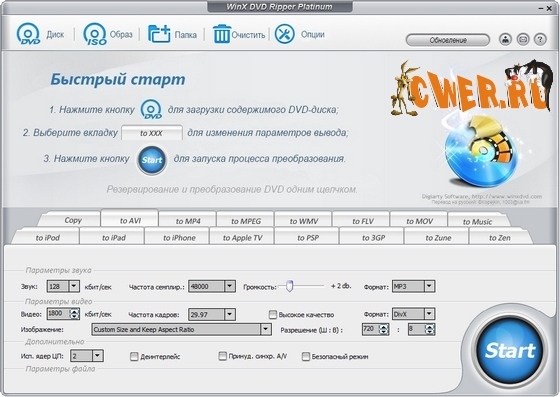Click Громкость volume slider handle
560x397 pixels.
(290, 286)
